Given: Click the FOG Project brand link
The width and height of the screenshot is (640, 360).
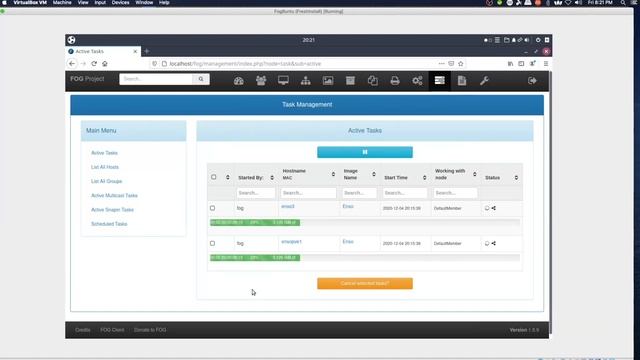Looking at the screenshot, I should coord(87,79).
